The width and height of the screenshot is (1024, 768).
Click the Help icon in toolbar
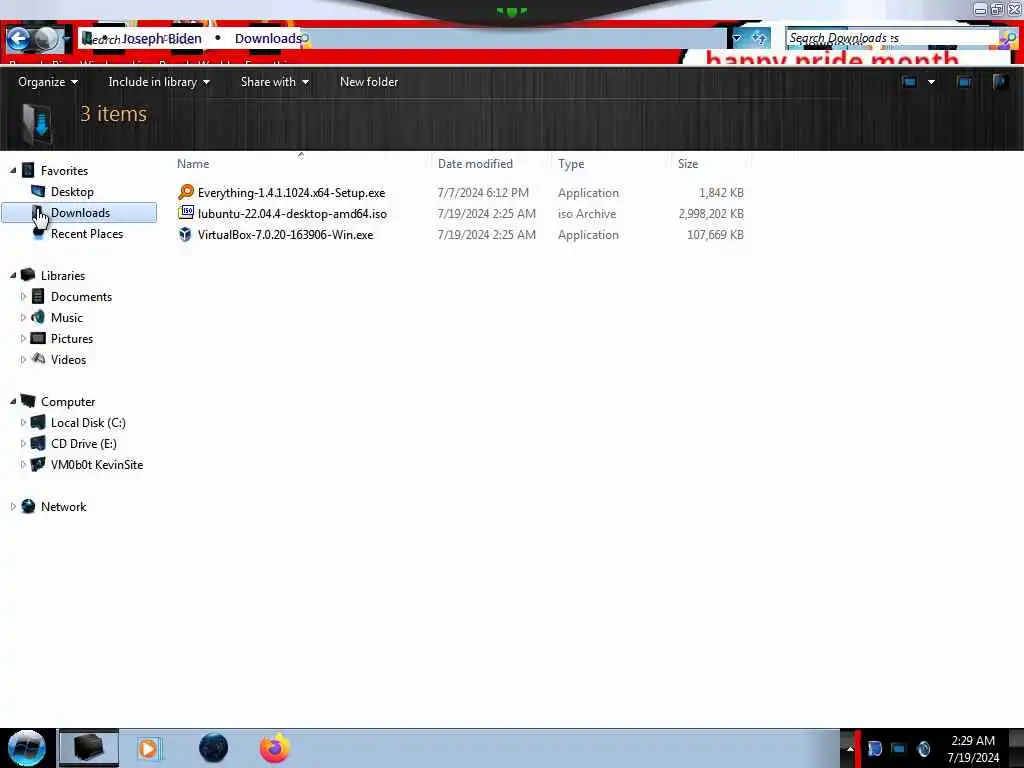click(1000, 82)
